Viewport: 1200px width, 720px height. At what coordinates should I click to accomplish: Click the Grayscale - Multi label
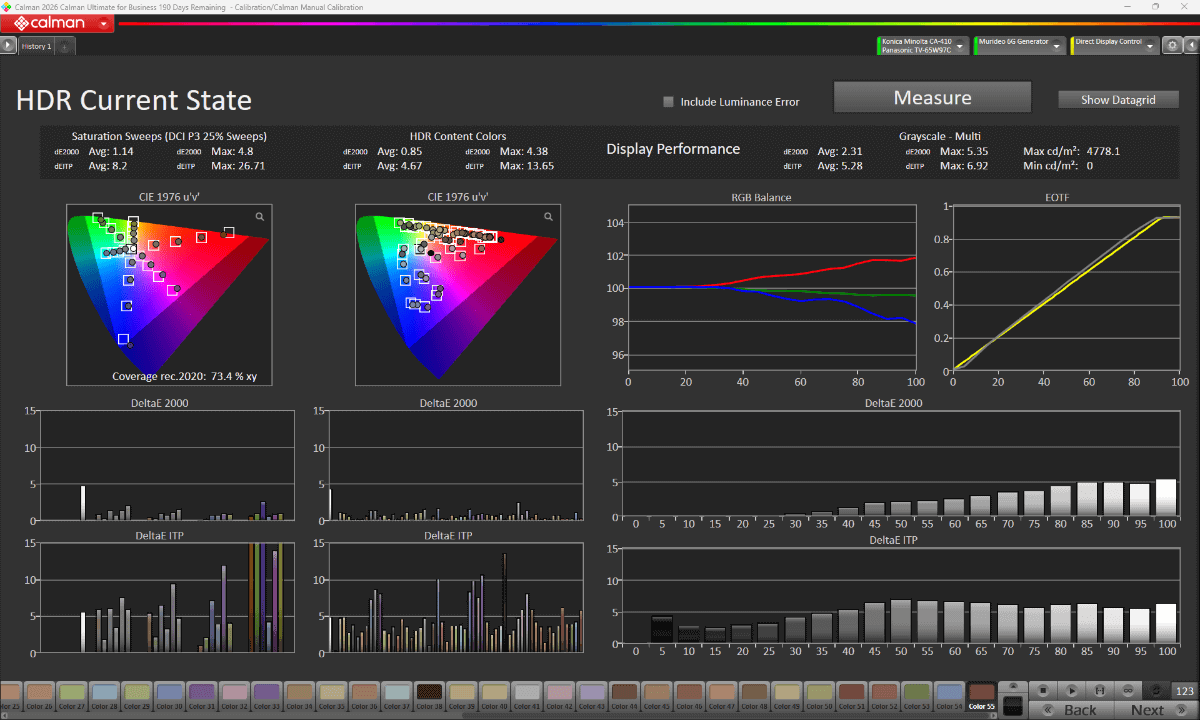pos(939,136)
